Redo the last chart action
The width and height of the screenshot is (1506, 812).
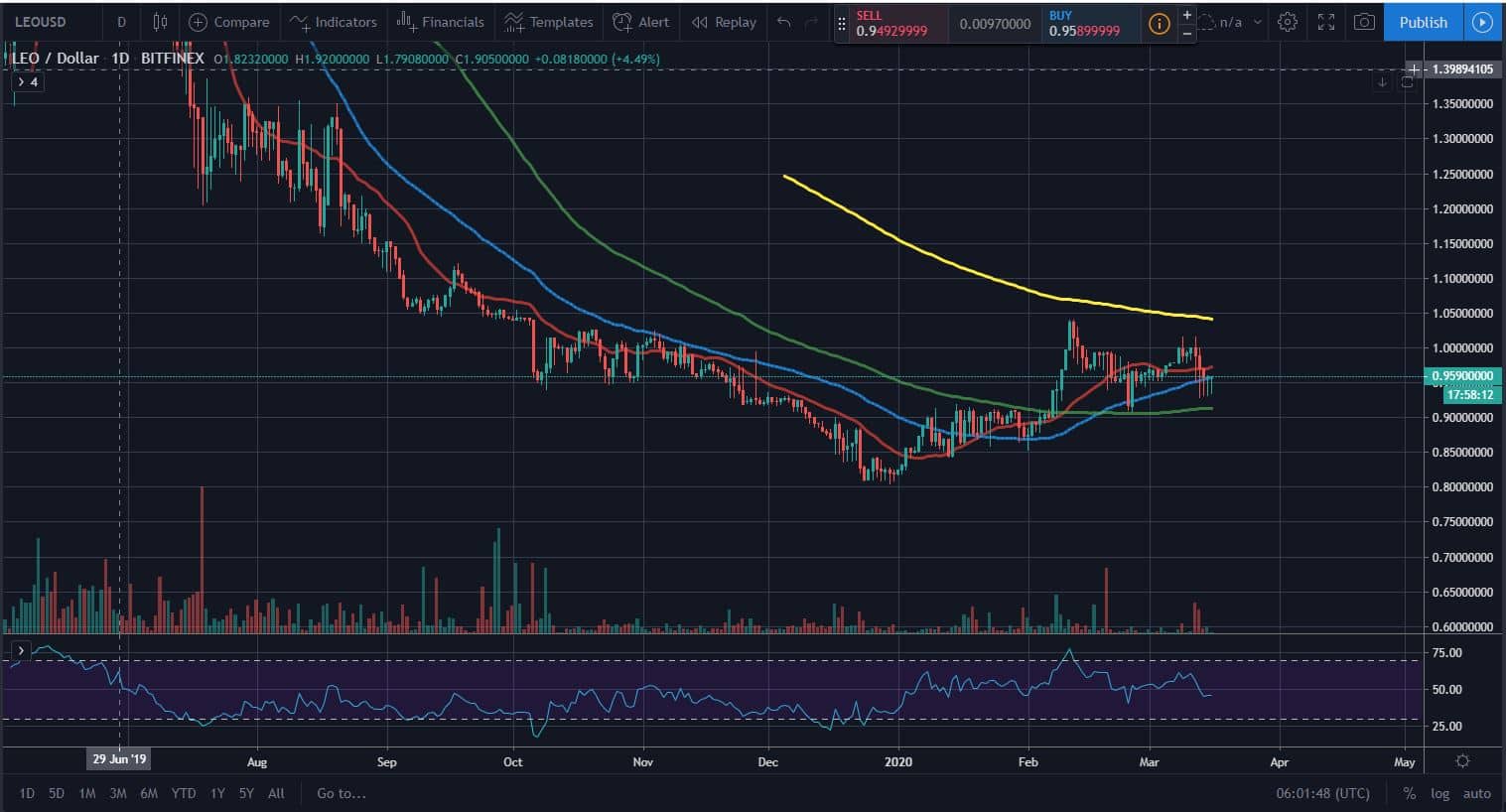coord(812,22)
